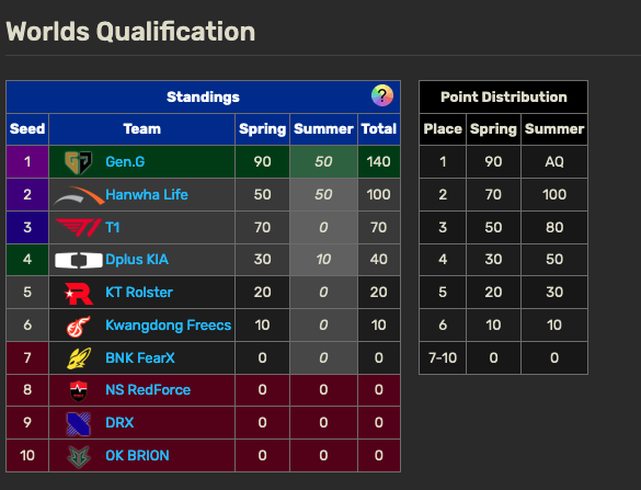Click the NS RedForce logo icon

point(77,390)
